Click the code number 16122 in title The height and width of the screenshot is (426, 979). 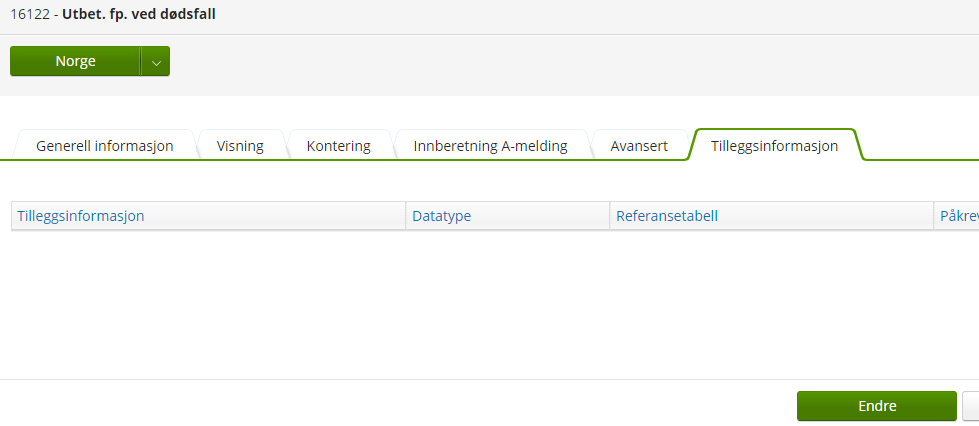point(30,14)
